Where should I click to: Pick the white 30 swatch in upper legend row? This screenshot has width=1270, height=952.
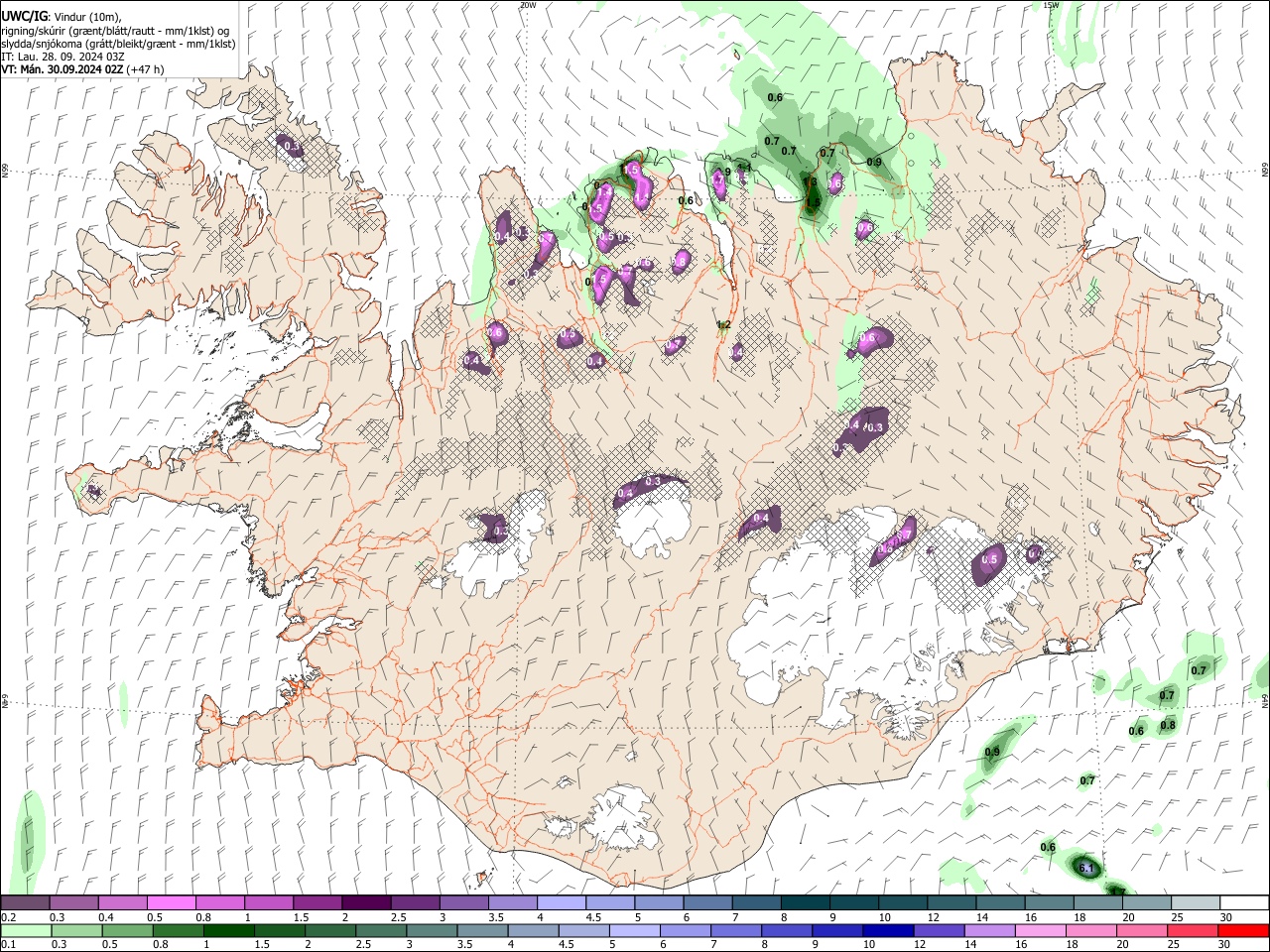tap(1244, 903)
